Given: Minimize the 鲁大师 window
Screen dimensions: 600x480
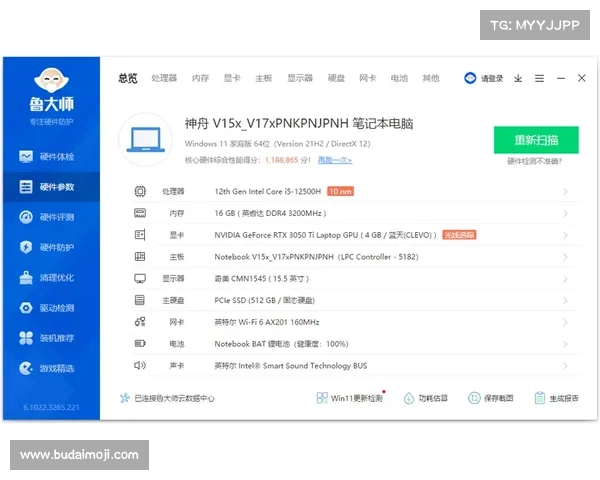Looking at the screenshot, I should [561, 78].
